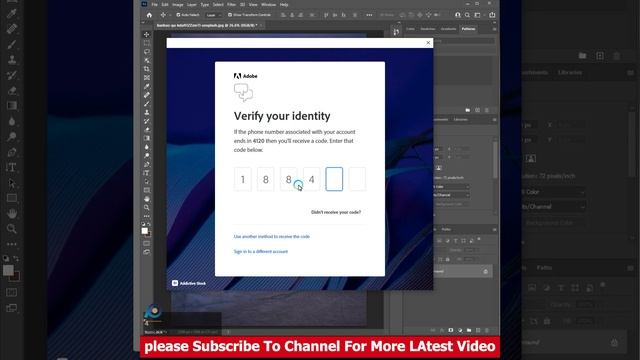640x360 pixels.
Task: Open the File menu
Action: tap(155, 4)
